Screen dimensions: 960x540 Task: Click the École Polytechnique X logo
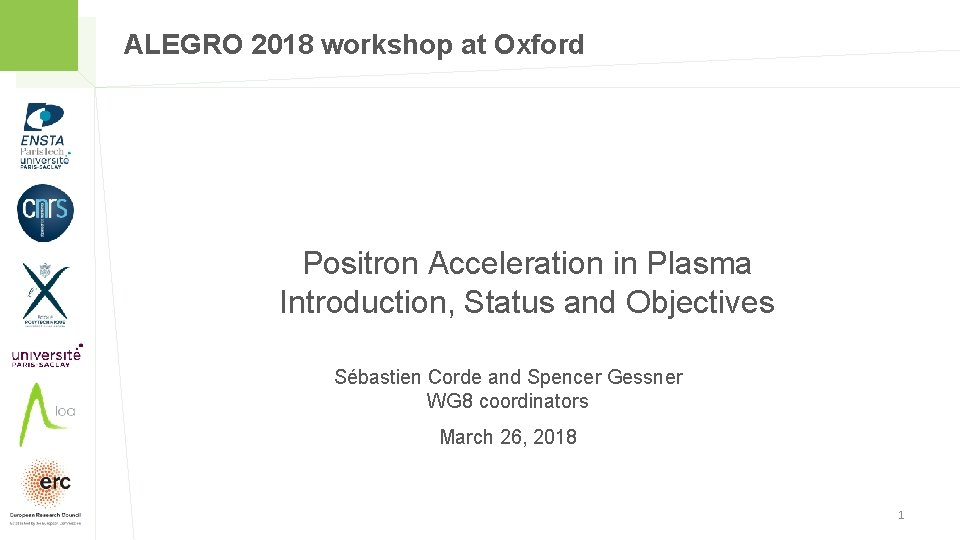click(45, 294)
